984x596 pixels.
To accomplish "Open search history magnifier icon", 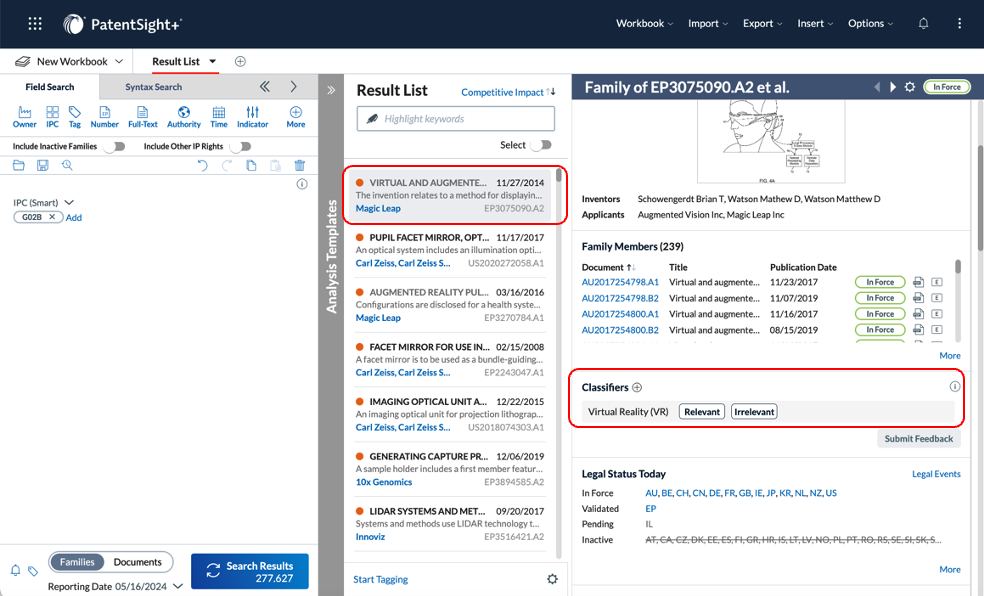I will click(x=67, y=166).
